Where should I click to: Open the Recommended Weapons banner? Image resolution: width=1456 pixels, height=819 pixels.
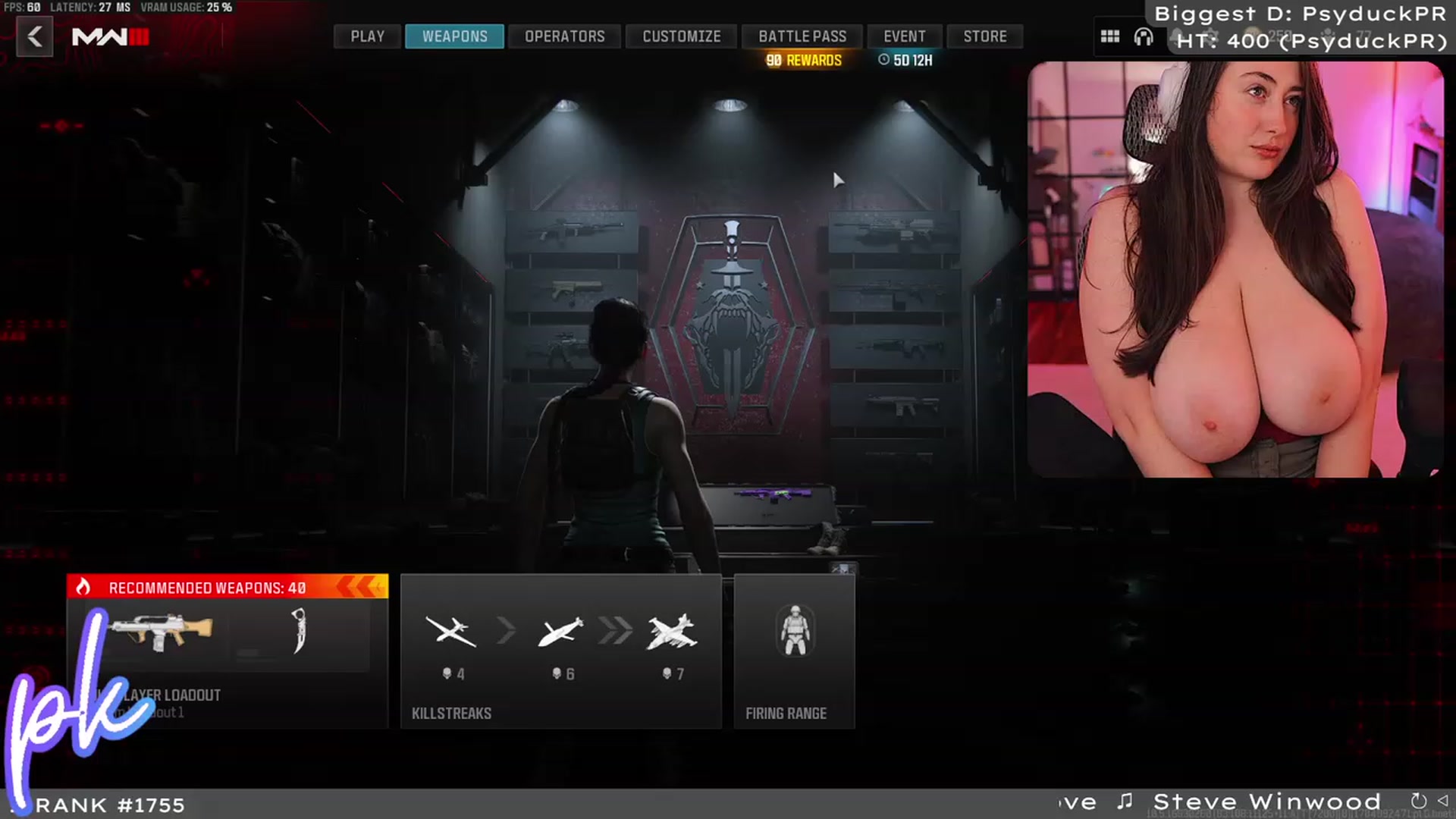coord(227,587)
